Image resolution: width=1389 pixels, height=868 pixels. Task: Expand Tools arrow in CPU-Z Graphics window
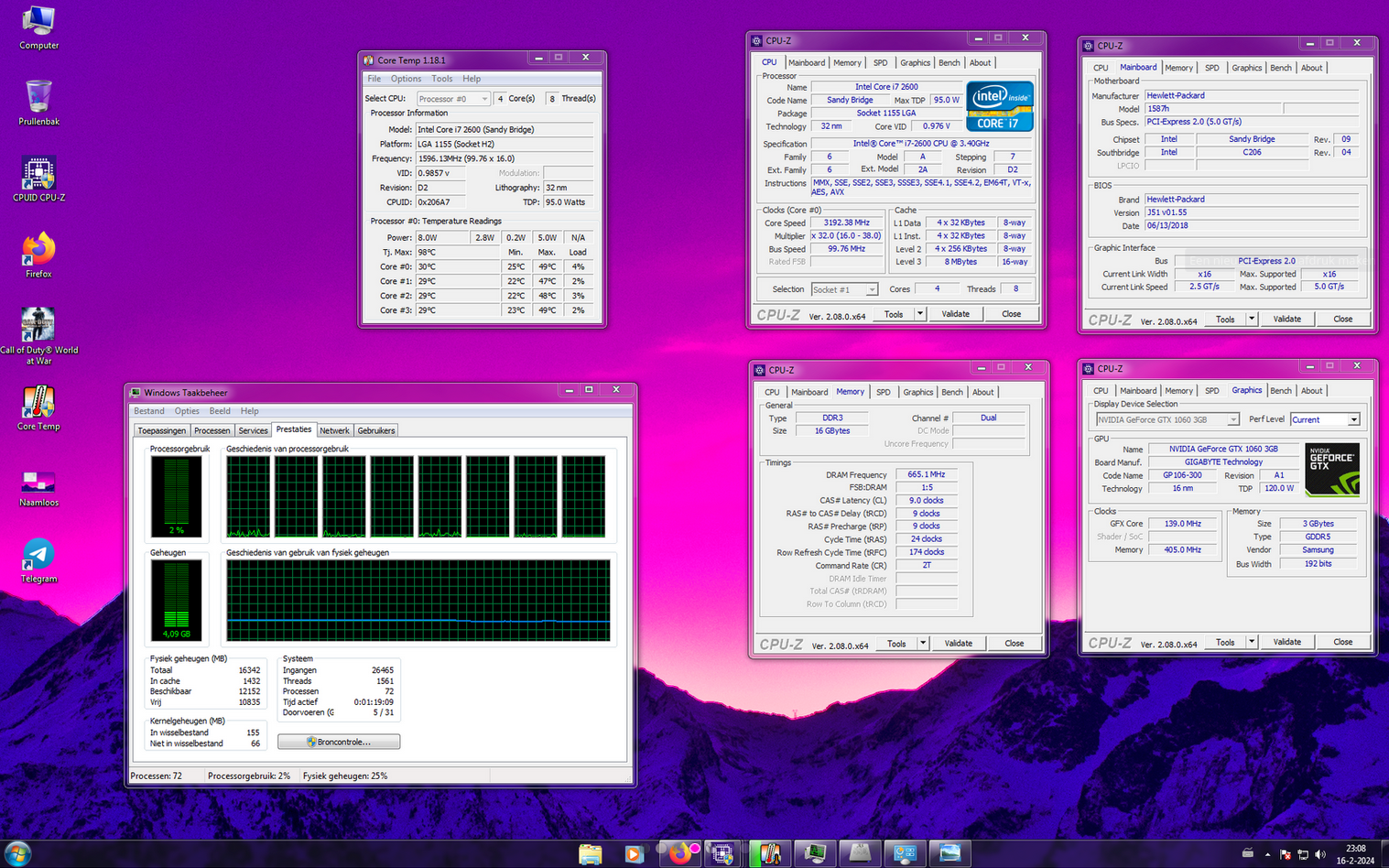1252,642
